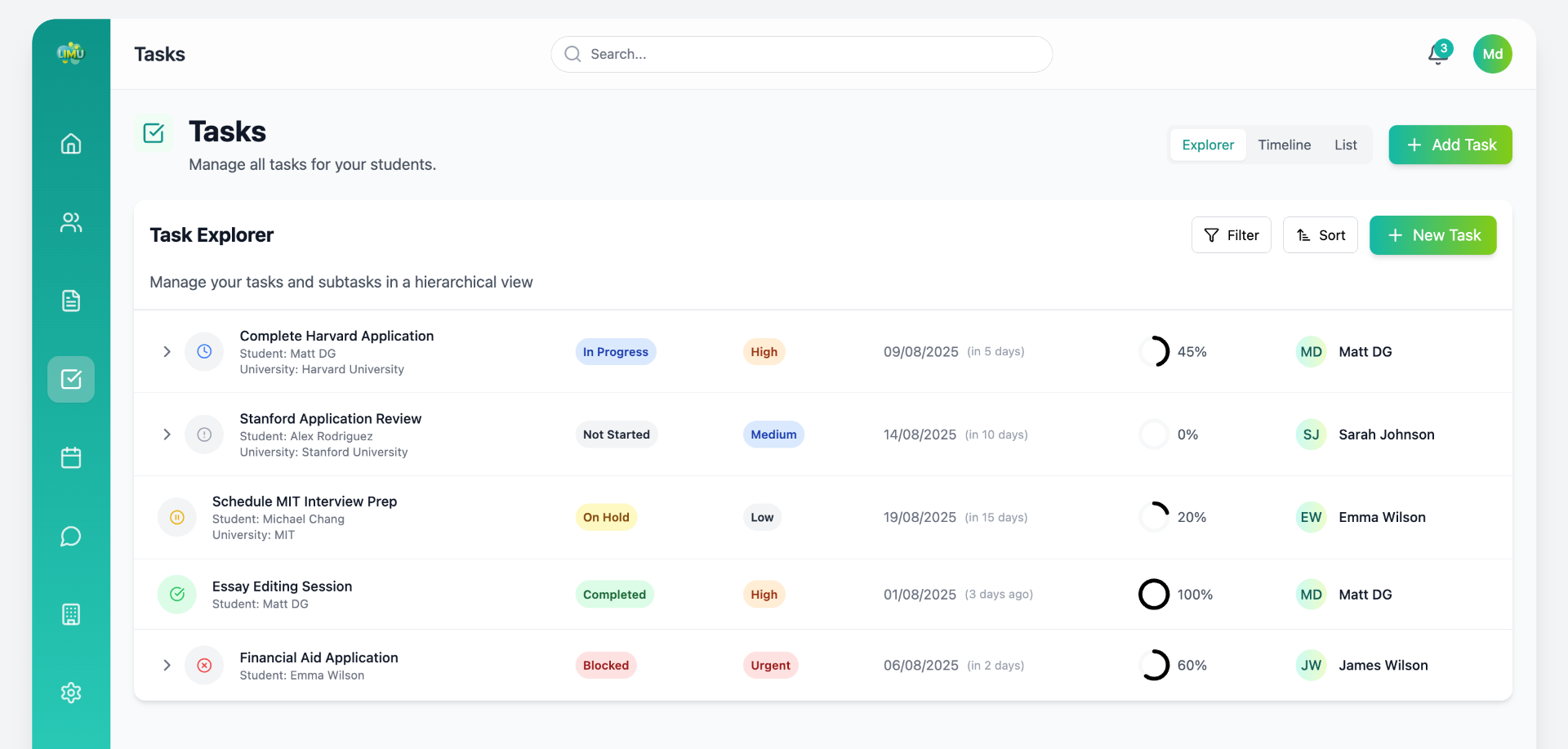Click the Essay Editing Session completed status circle
This screenshot has height=749, width=1568.
[177, 595]
